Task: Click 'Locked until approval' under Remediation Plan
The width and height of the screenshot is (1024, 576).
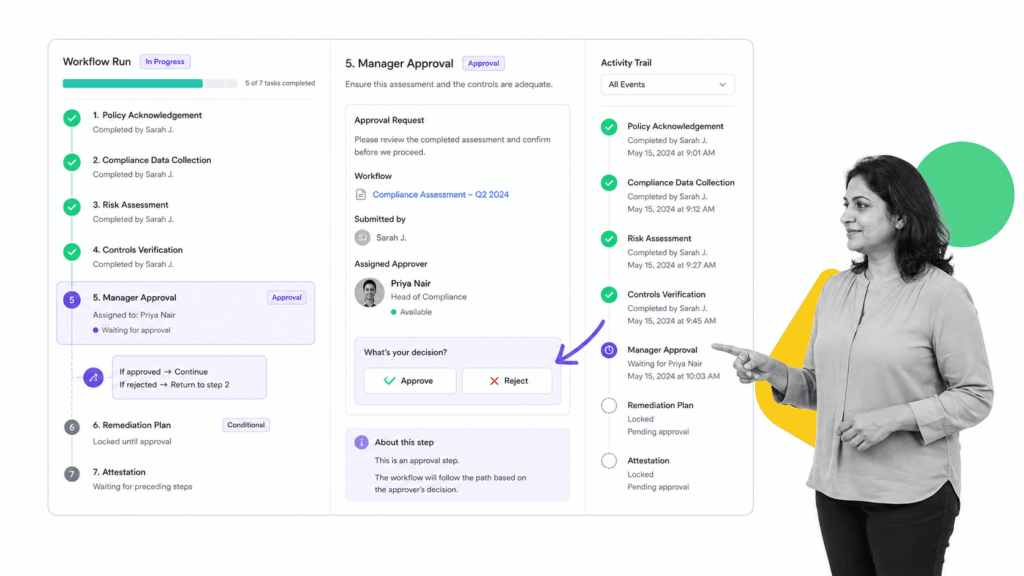Action: tap(132, 441)
